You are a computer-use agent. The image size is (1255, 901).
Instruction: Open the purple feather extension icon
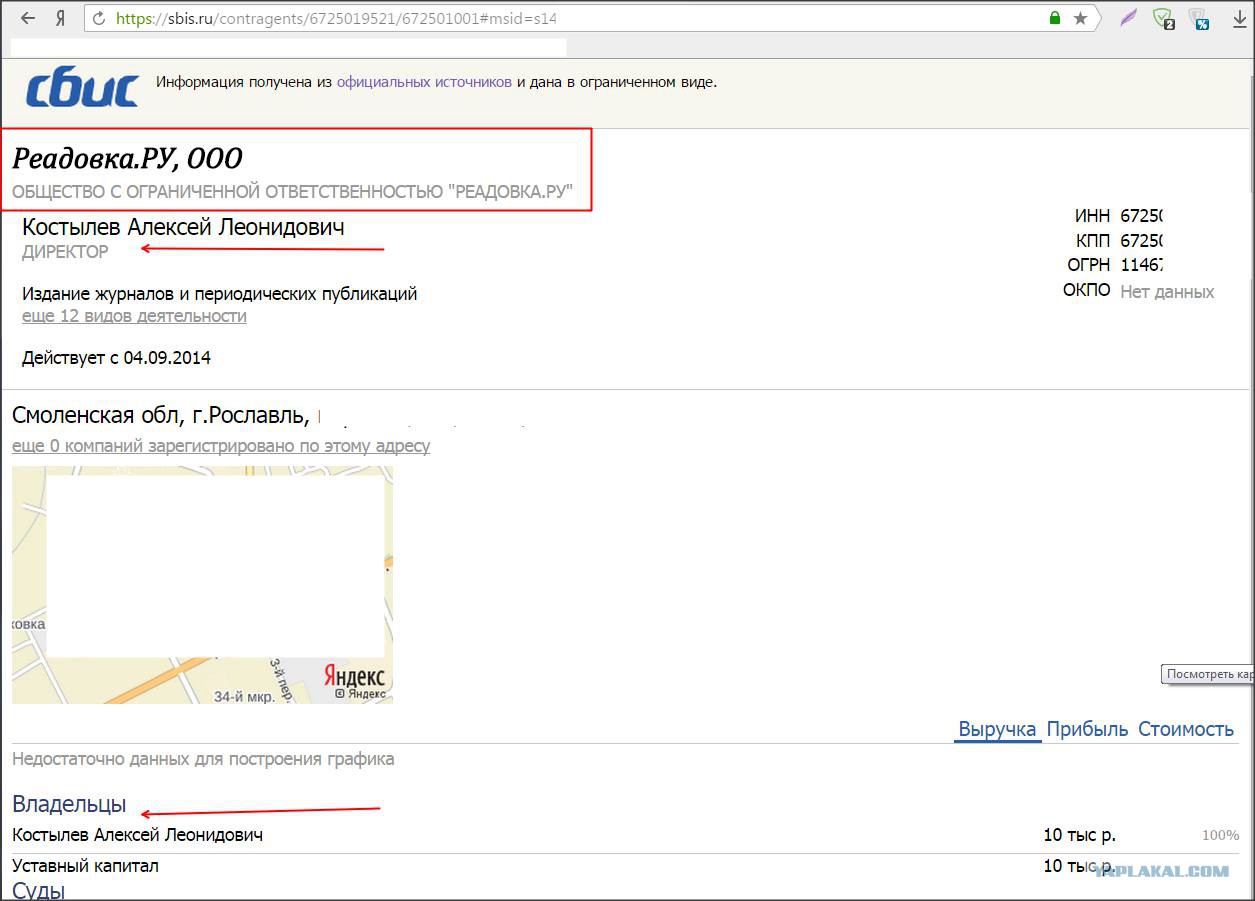(x=1128, y=18)
